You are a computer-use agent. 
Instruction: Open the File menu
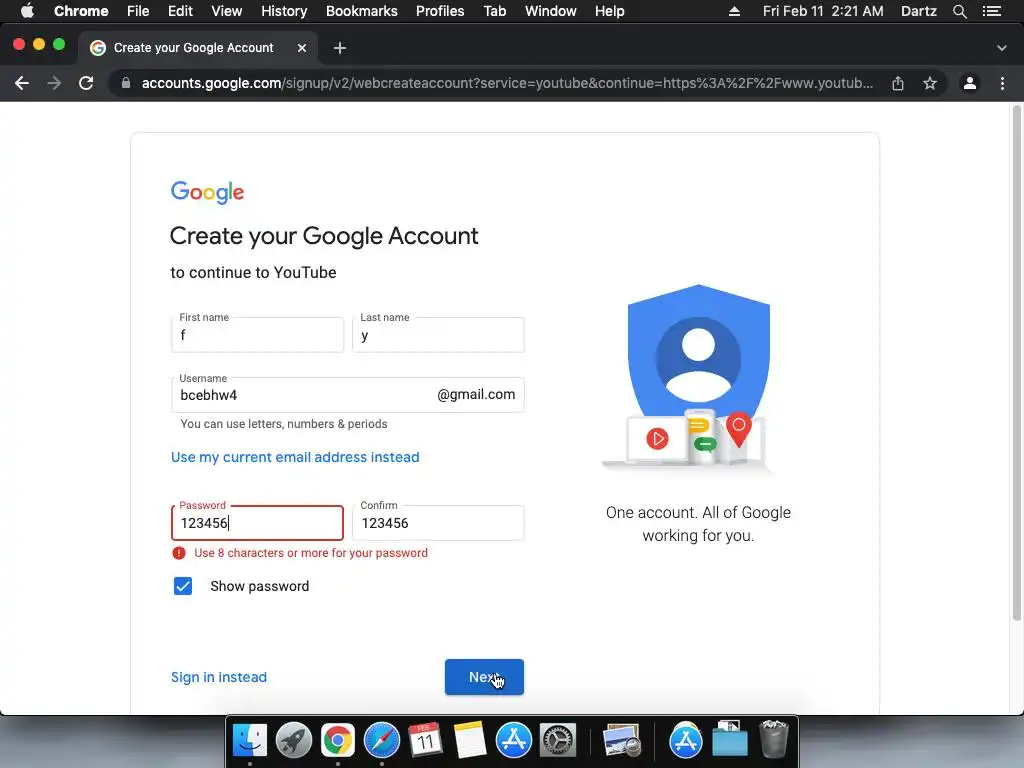tap(138, 11)
